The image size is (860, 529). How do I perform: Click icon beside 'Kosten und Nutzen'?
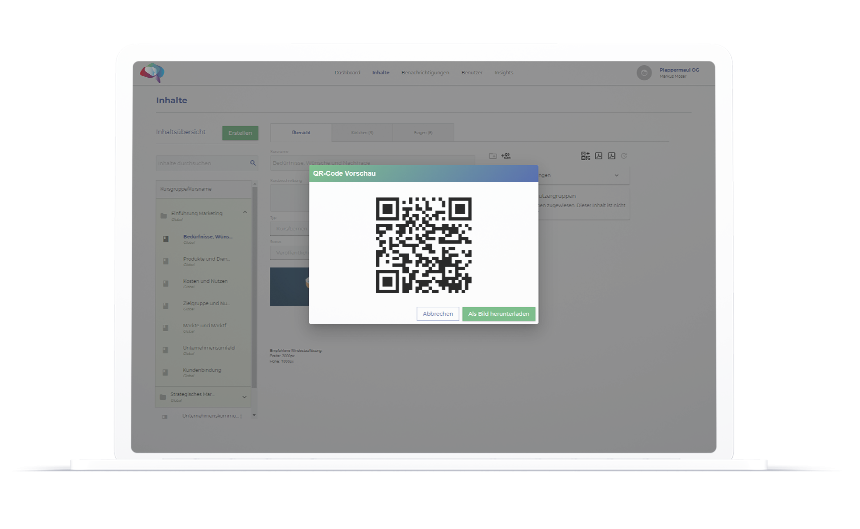[166, 283]
